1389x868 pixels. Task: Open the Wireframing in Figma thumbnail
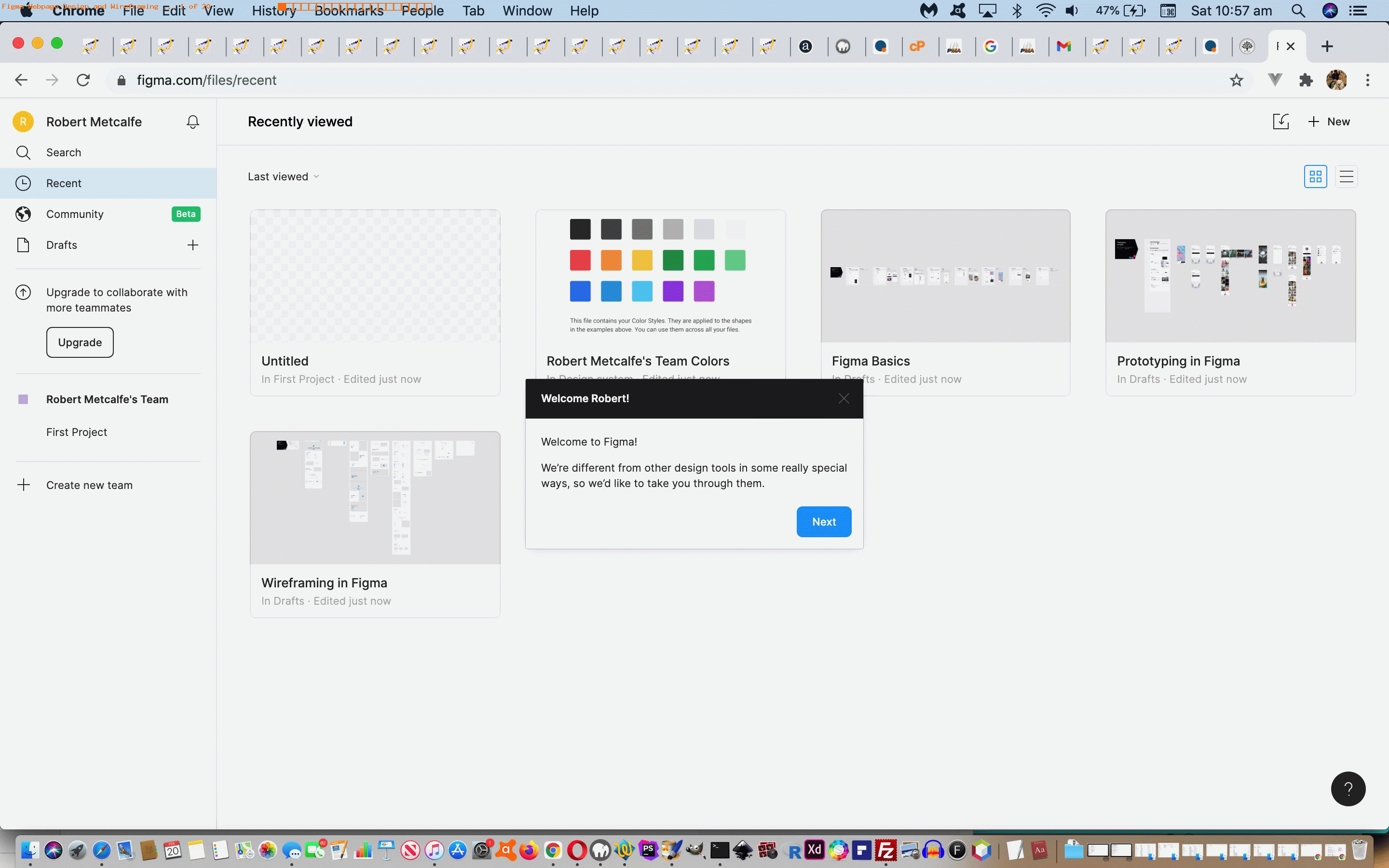(x=375, y=498)
